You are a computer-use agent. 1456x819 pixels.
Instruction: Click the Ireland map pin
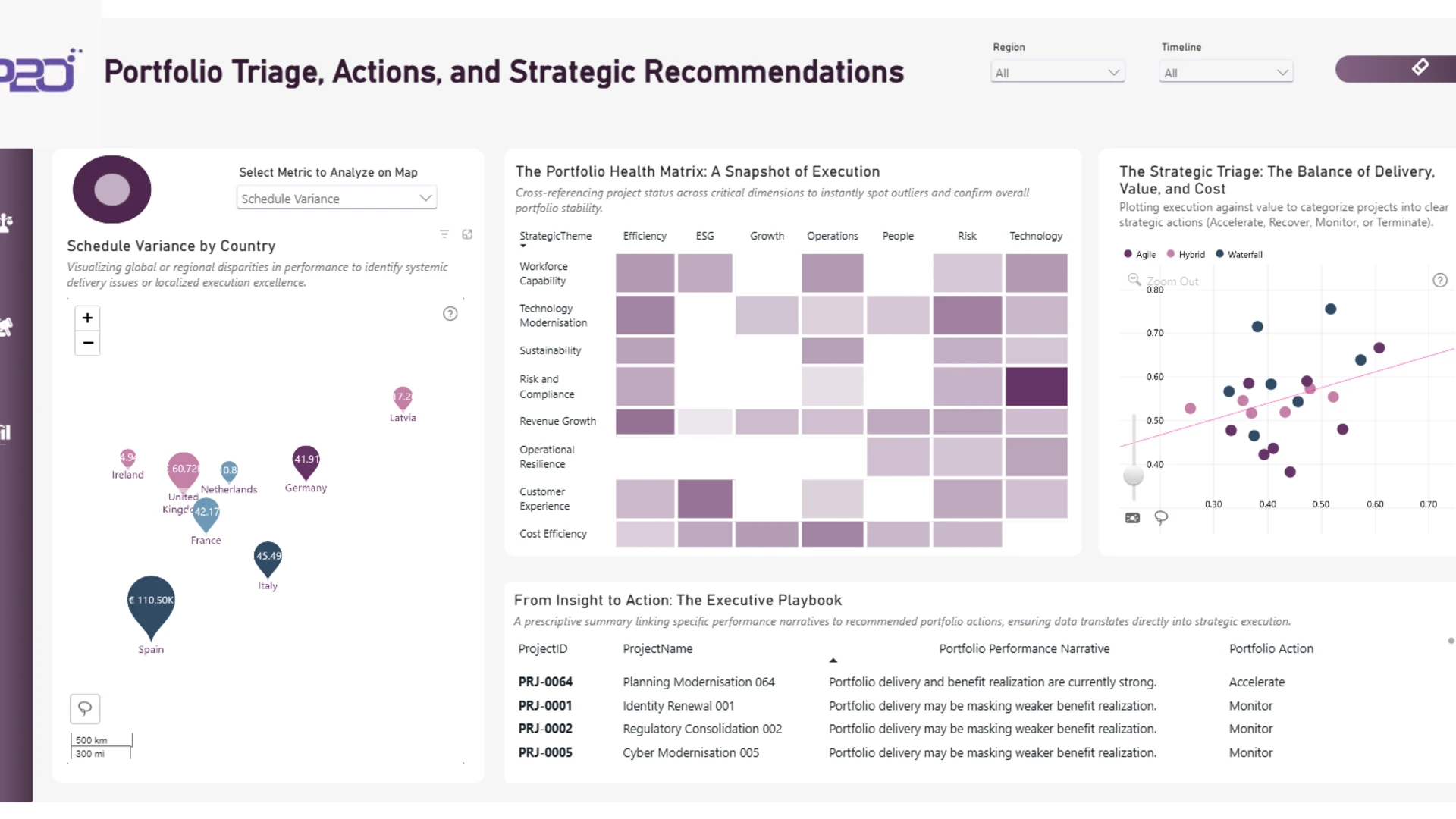click(127, 458)
